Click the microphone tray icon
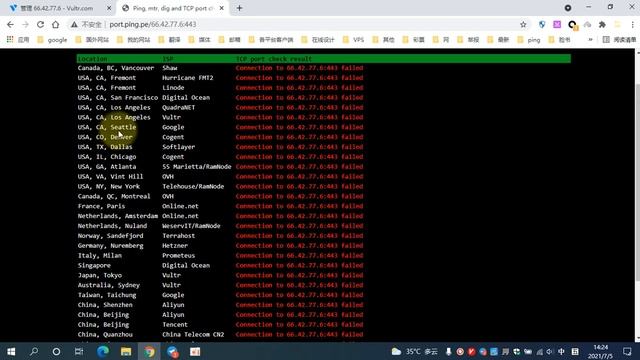The image size is (640, 360). pyautogui.click(x=448, y=351)
